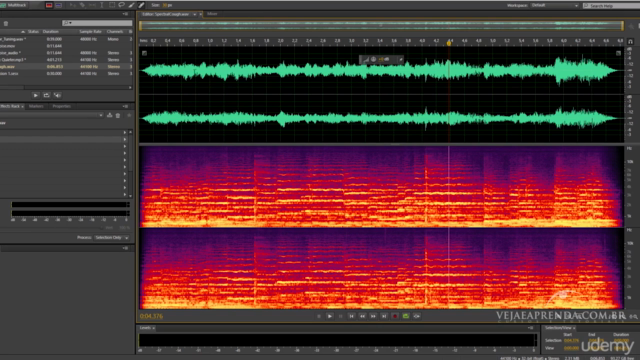The image size is (640, 360).
Task: Open the Workspace dropdown
Action: [x=554, y=5]
